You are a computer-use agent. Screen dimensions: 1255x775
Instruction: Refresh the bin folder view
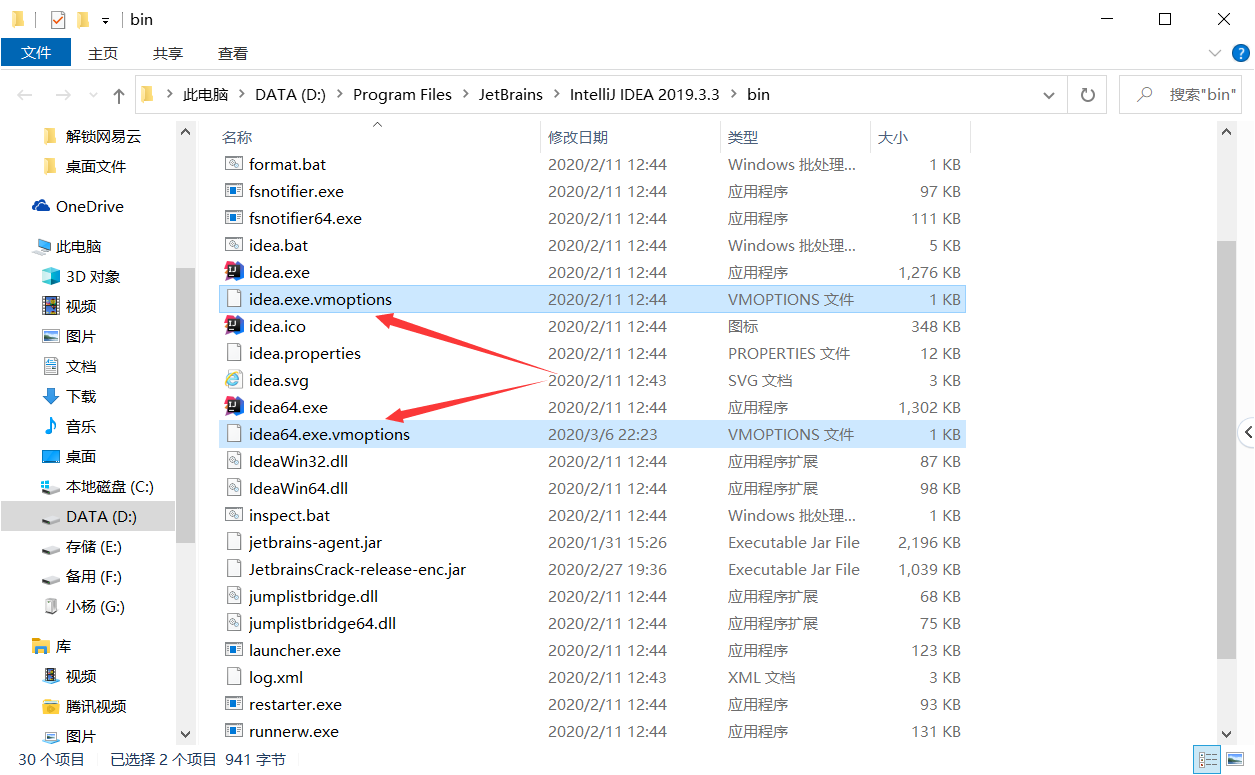(x=1087, y=95)
